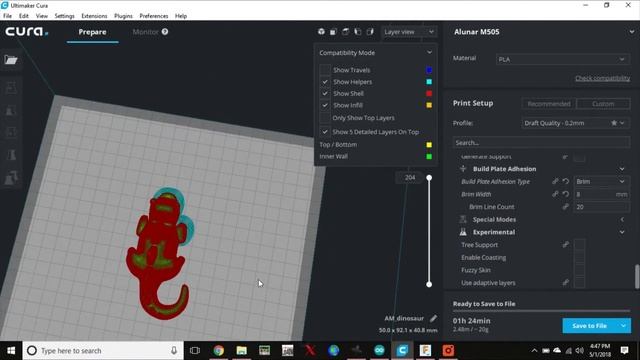Click the Build Plate Adhesion section icon
Viewport: 640px width, 360px height.
point(463,169)
